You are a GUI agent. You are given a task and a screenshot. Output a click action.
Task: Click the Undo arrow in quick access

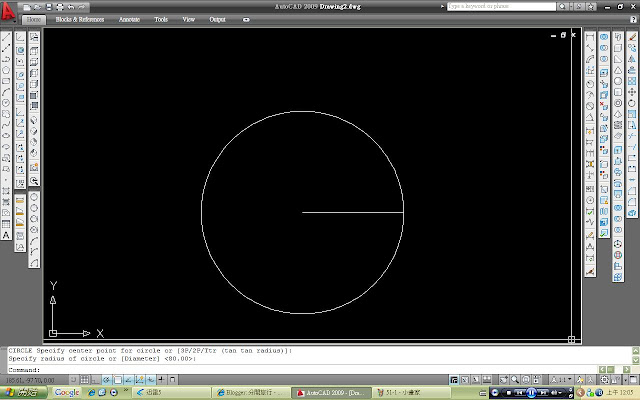(x=71, y=7)
